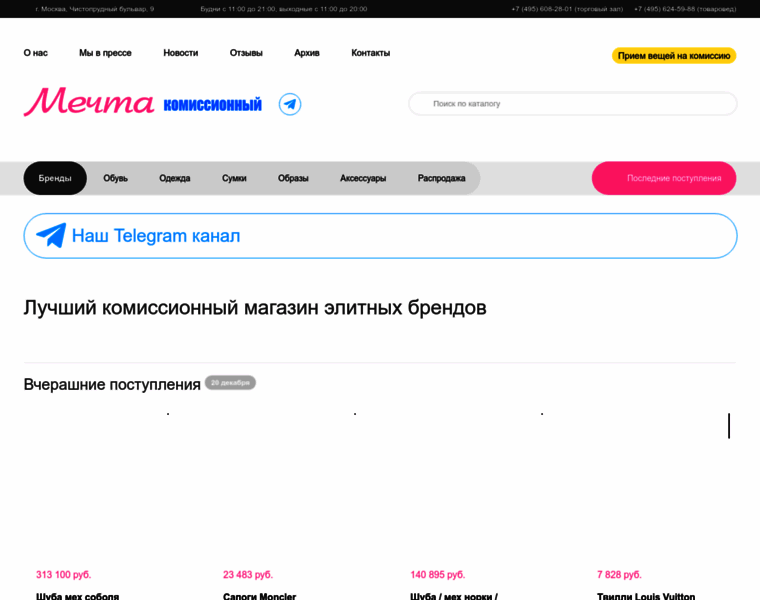
Task: Open the Образы category
Action: coord(293,178)
